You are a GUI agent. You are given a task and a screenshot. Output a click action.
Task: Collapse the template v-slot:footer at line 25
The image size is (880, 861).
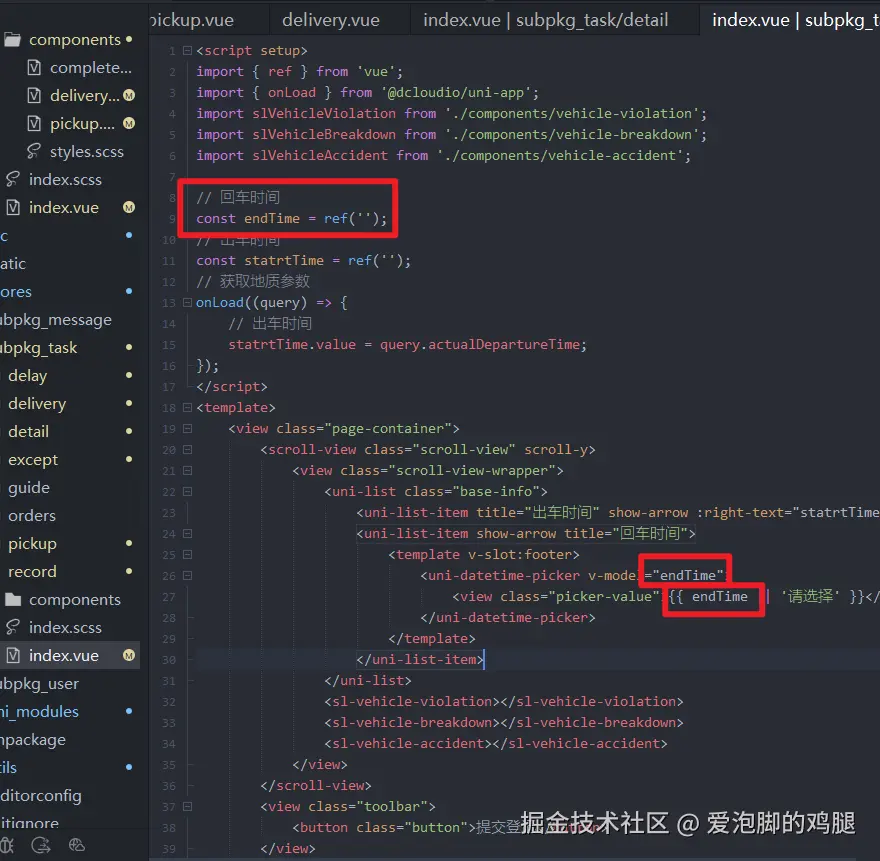click(x=187, y=555)
